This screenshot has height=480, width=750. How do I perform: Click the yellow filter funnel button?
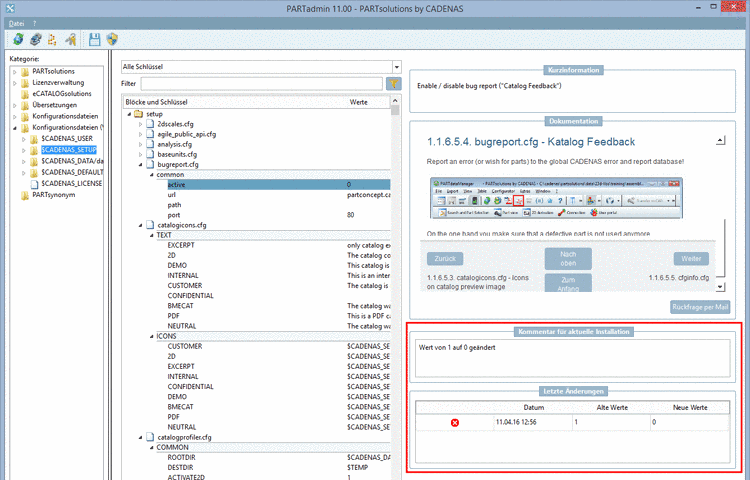click(393, 84)
